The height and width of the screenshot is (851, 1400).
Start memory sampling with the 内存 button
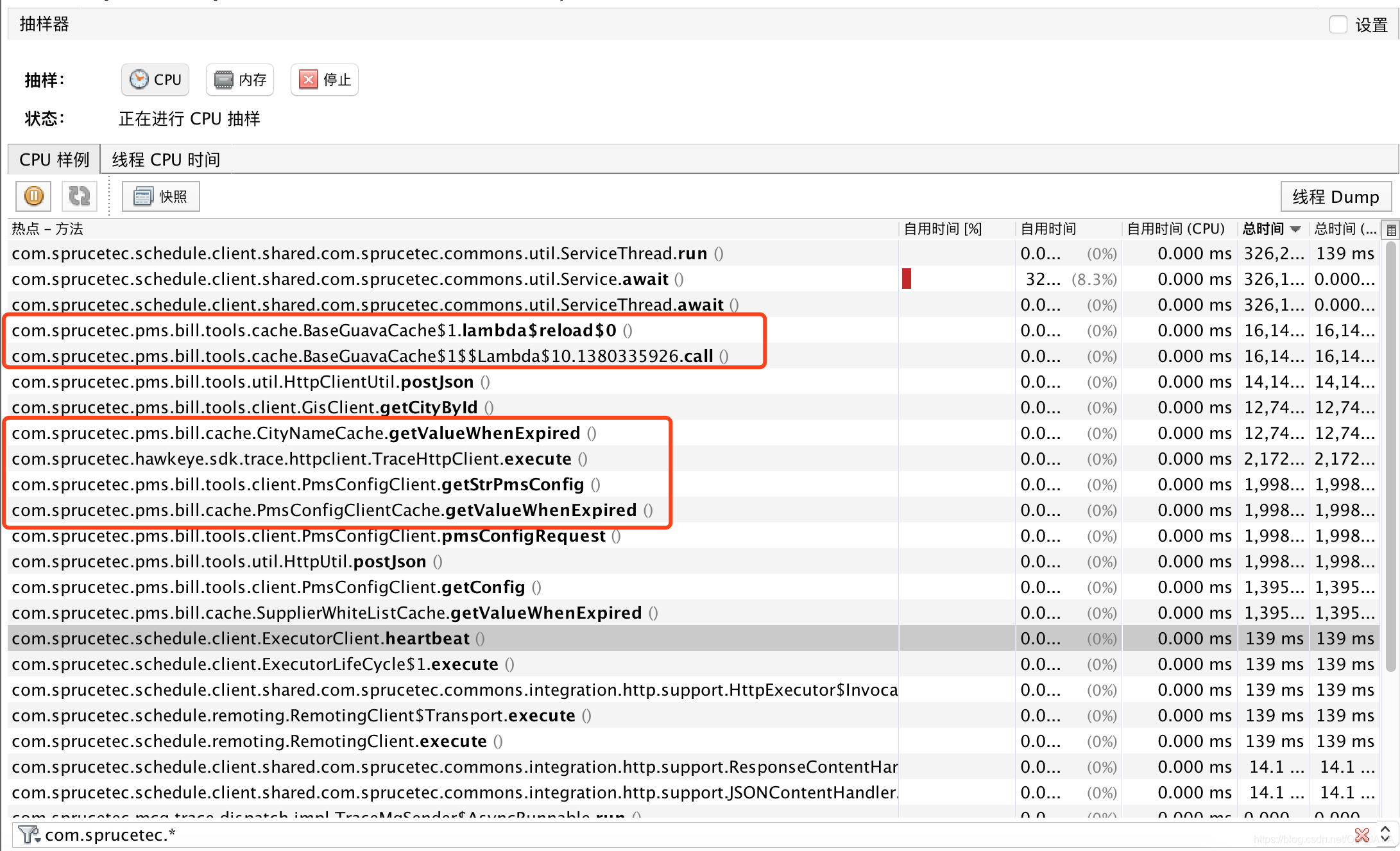click(x=240, y=80)
